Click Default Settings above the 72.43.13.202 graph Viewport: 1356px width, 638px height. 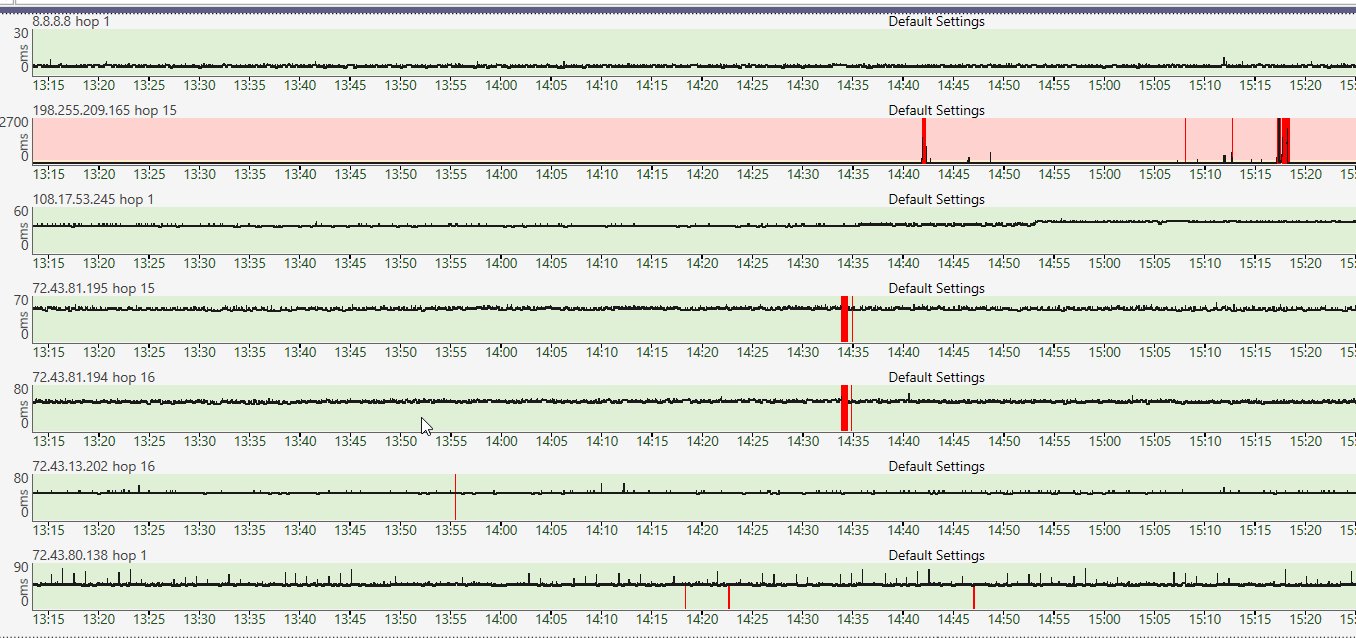936,466
